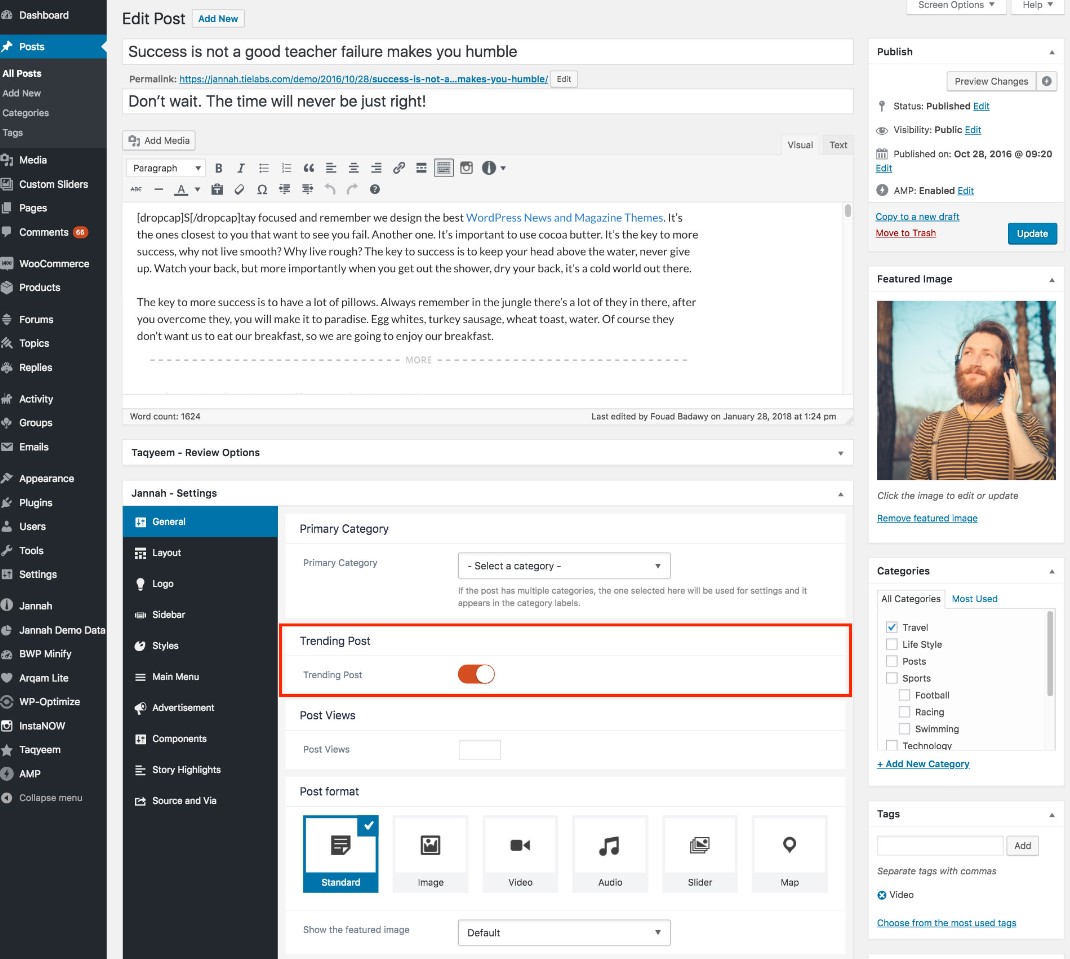Switch to Most Used categories tab

click(x=974, y=599)
